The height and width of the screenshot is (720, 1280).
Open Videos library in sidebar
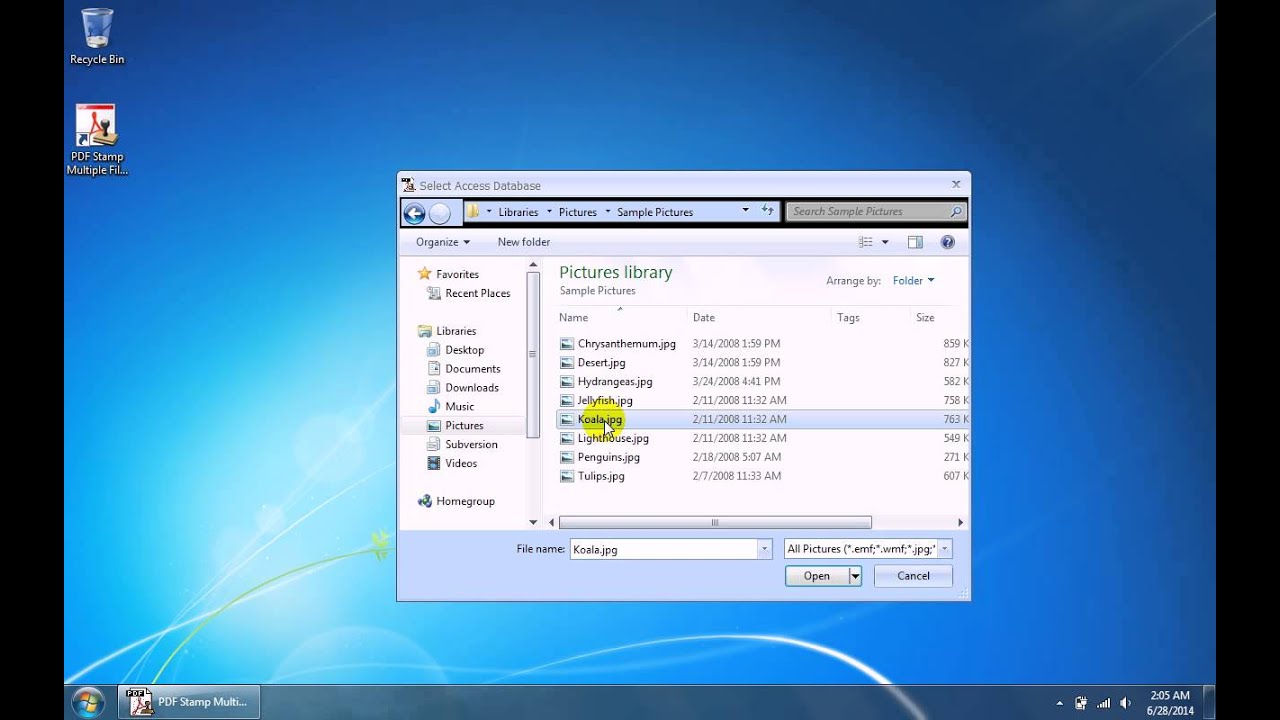point(452,464)
